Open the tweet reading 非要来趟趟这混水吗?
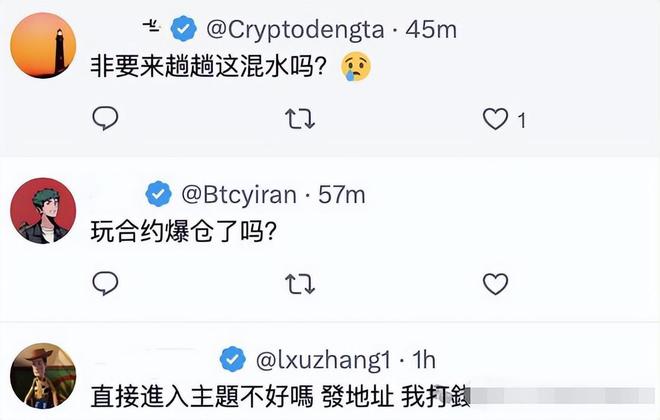 209,67
